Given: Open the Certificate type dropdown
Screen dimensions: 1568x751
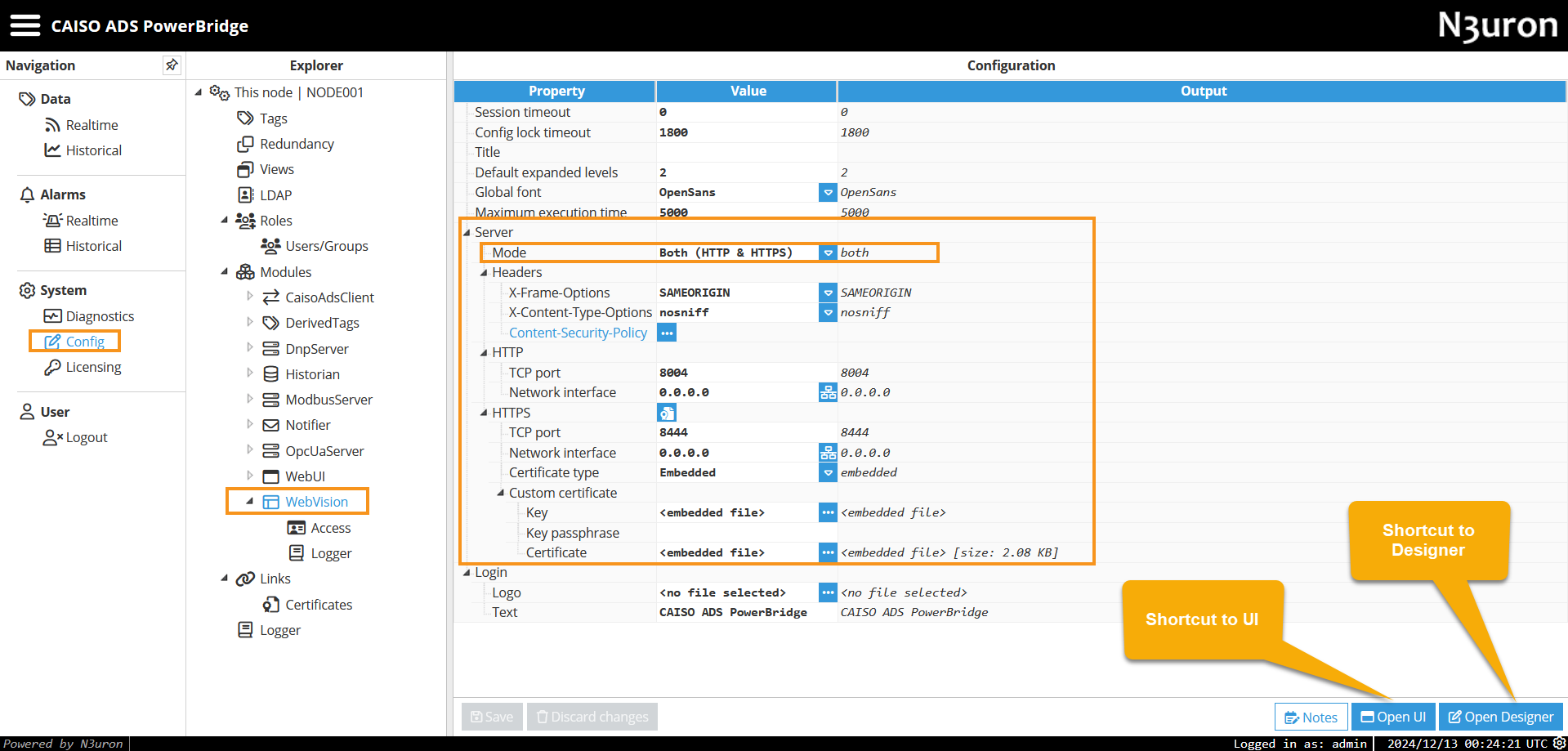Looking at the screenshot, I should coord(828,472).
